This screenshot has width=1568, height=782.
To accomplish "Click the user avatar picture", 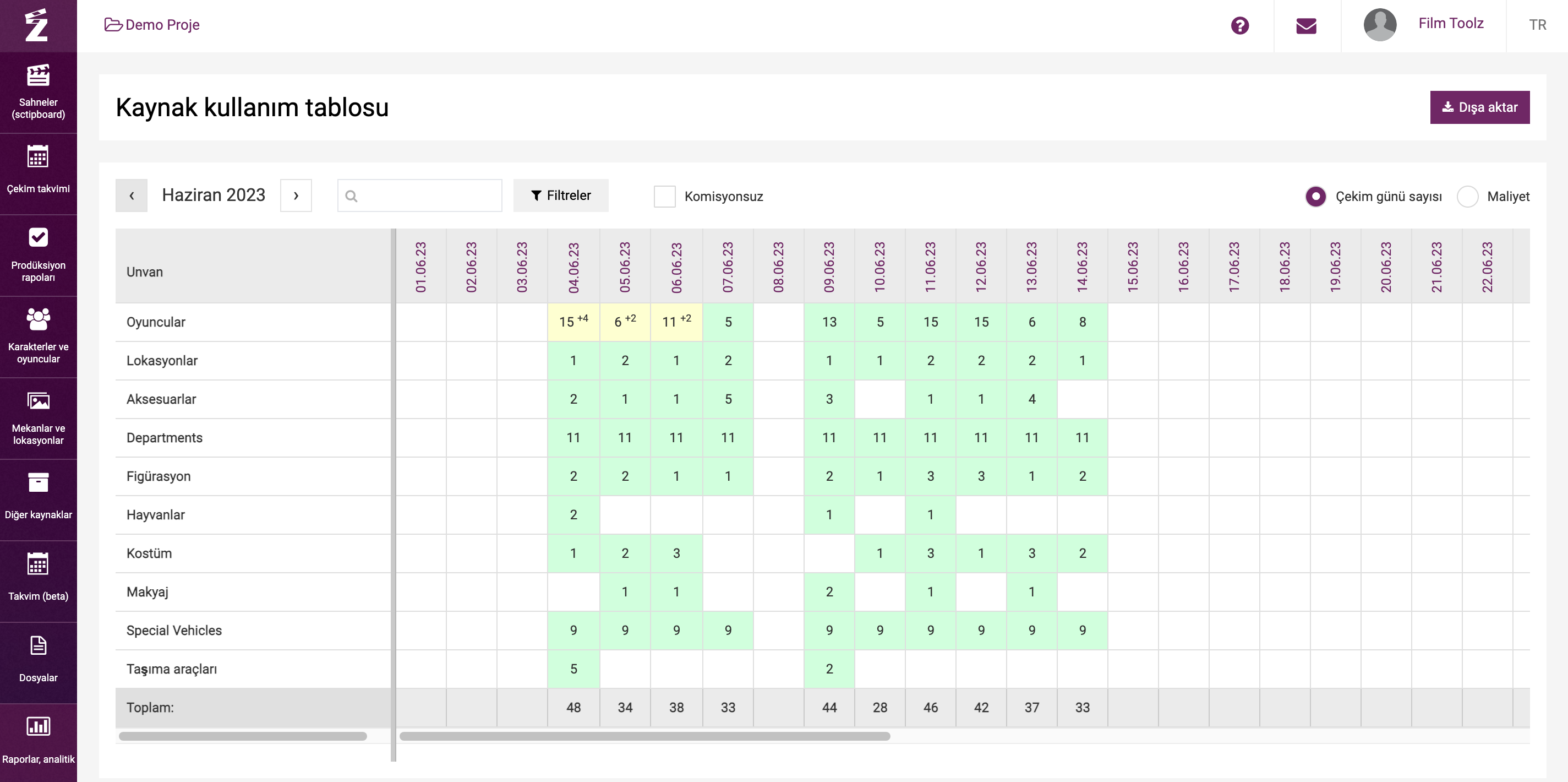I will [x=1380, y=25].
